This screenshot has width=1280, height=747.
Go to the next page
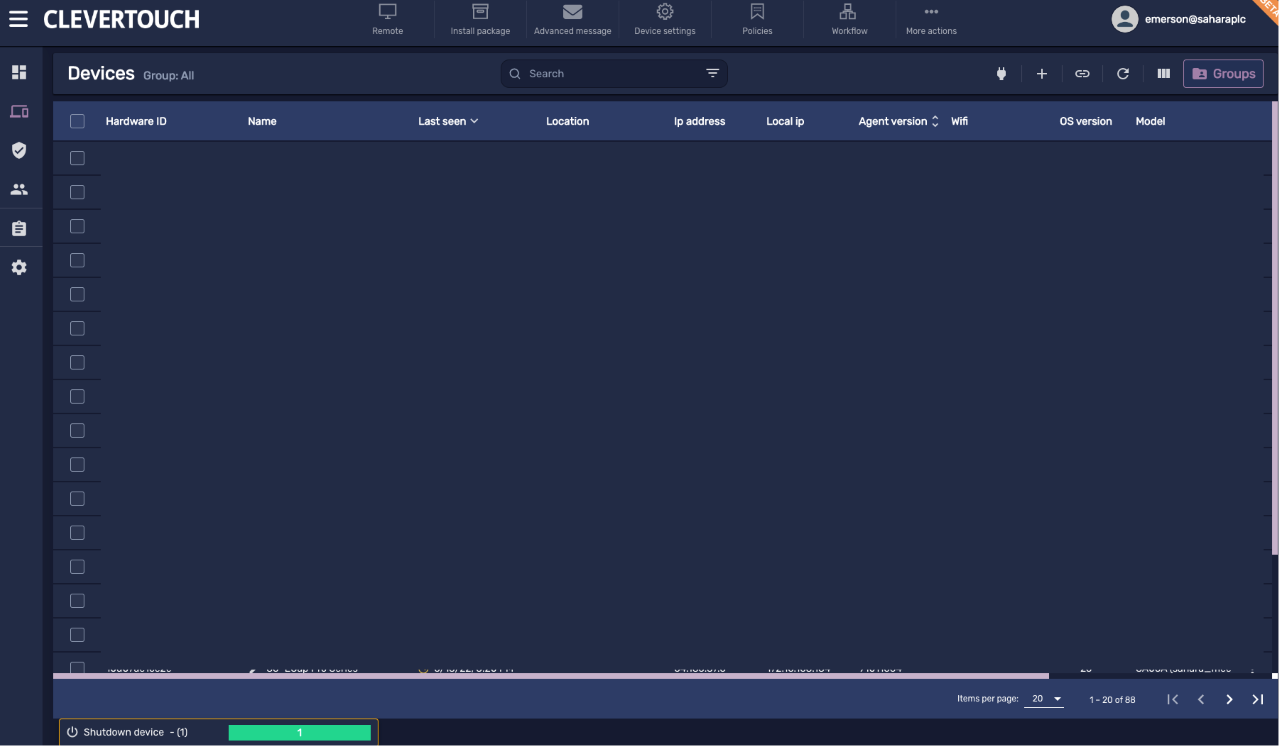coord(1230,699)
